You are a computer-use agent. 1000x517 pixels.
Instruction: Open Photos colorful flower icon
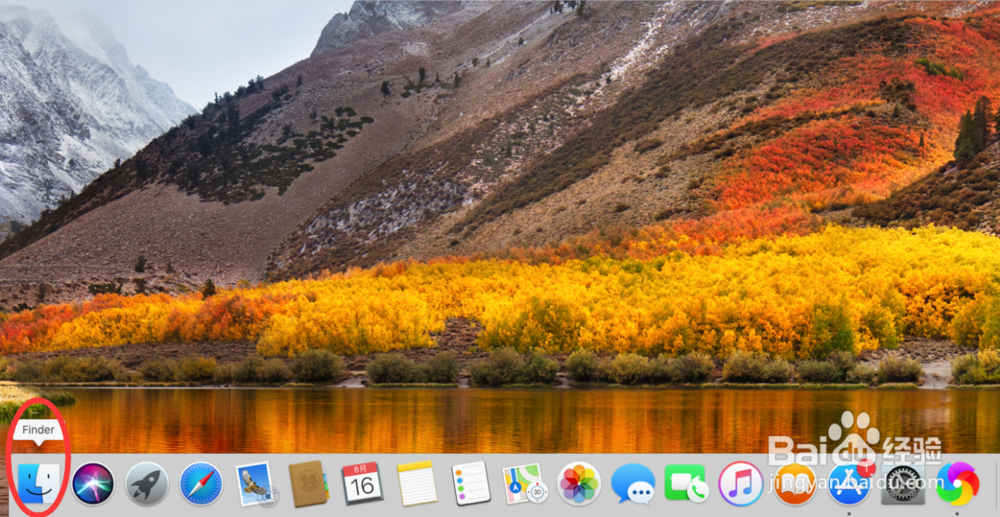[579, 483]
